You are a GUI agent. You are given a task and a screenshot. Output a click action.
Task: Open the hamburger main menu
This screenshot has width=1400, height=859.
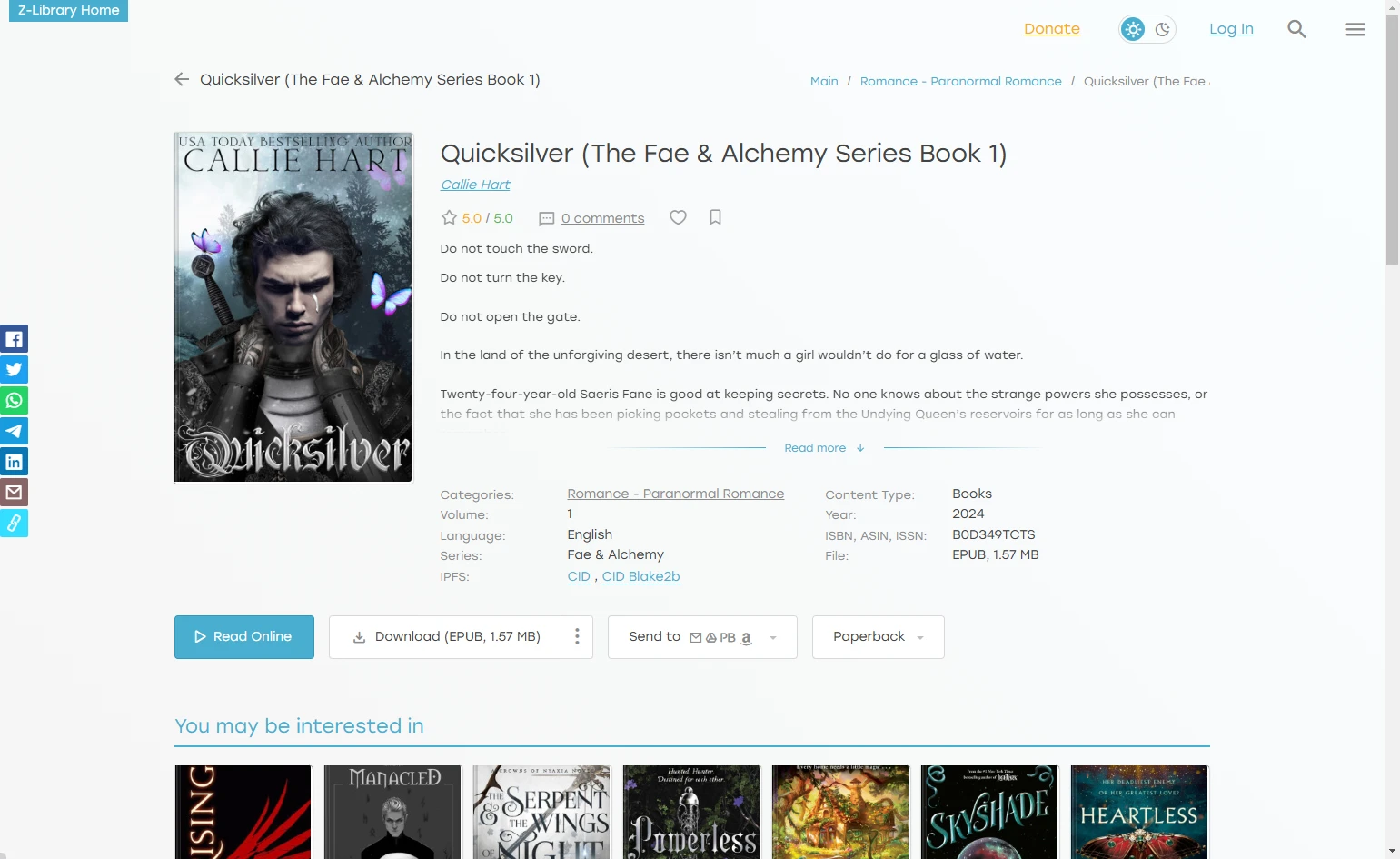click(1355, 29)
